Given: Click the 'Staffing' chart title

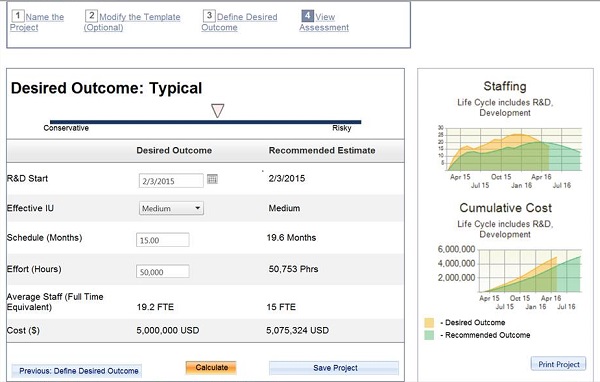Looking at the screenshot, I should tap(505, 87).
